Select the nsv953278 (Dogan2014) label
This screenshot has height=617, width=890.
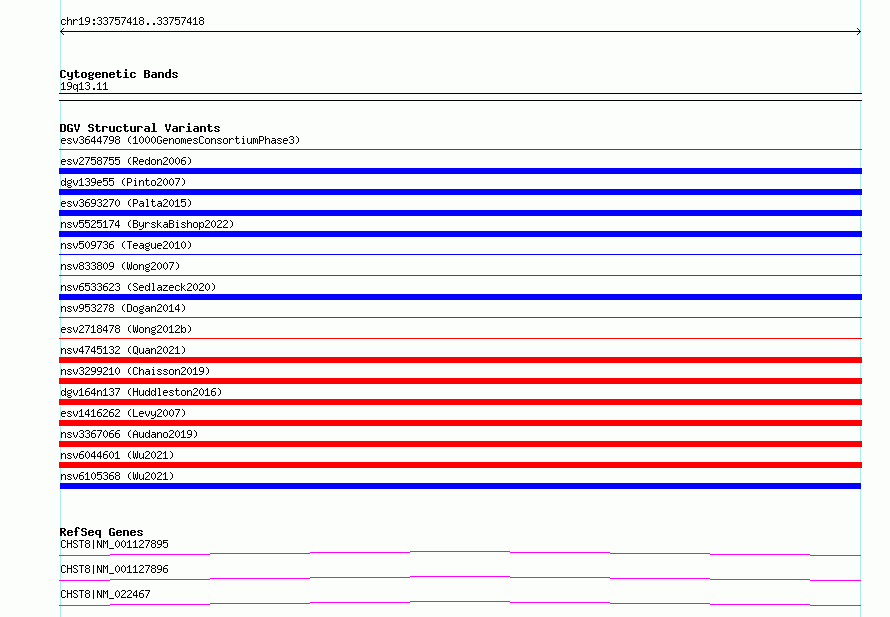pos(123,308)
